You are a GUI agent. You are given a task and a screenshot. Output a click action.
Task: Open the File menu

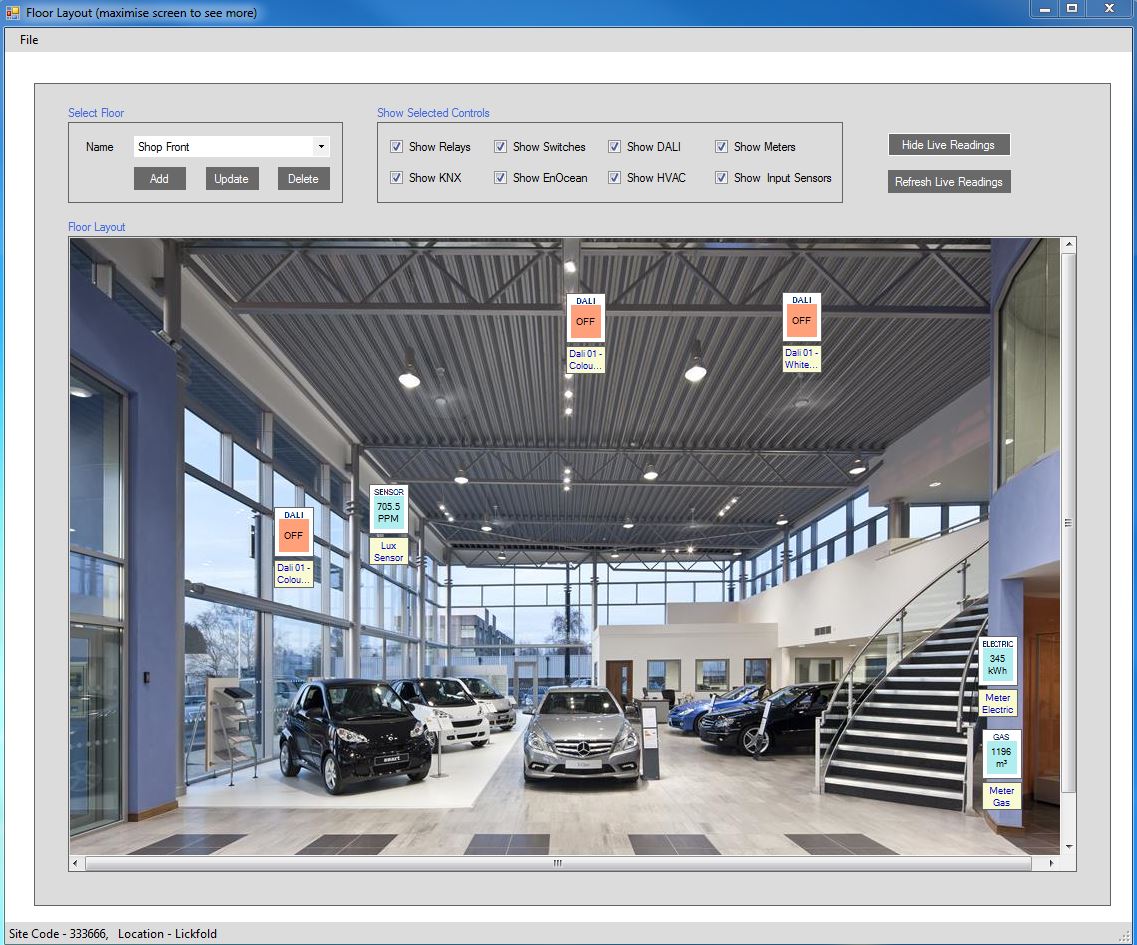coord(29,40)
